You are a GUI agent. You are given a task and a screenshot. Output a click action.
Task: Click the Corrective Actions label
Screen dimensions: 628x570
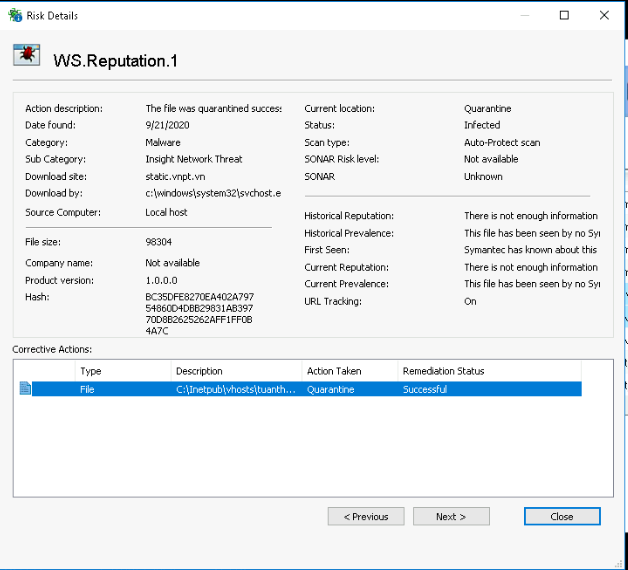point(52,349)
